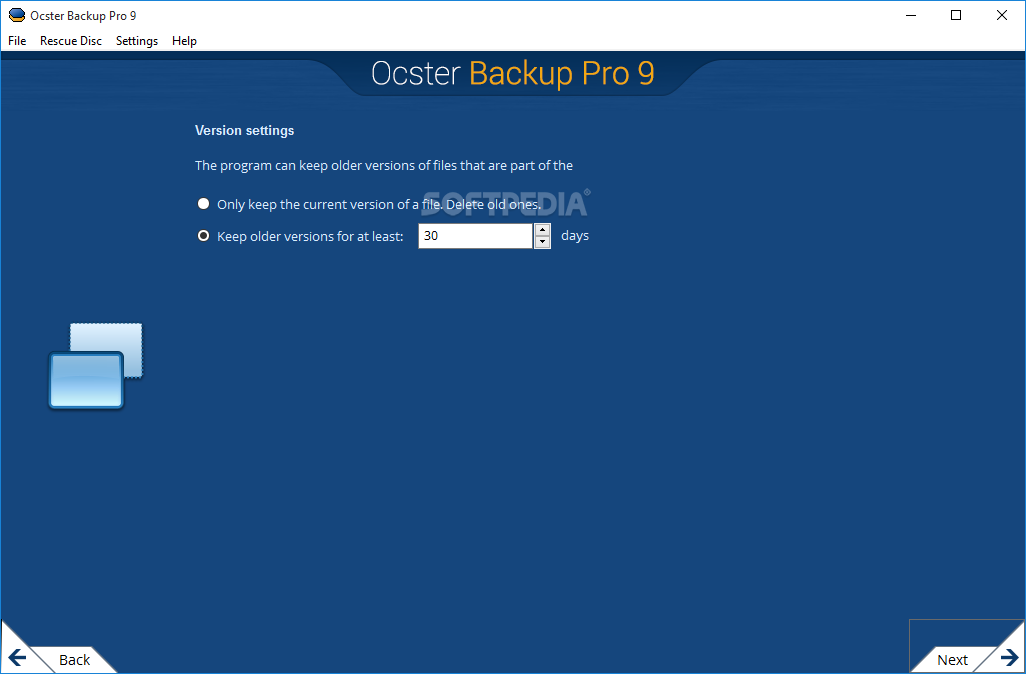Close the Ocster Backup Pro 9 window
This screenshot has height=674, width=1026.
[x=1002, y=15]
